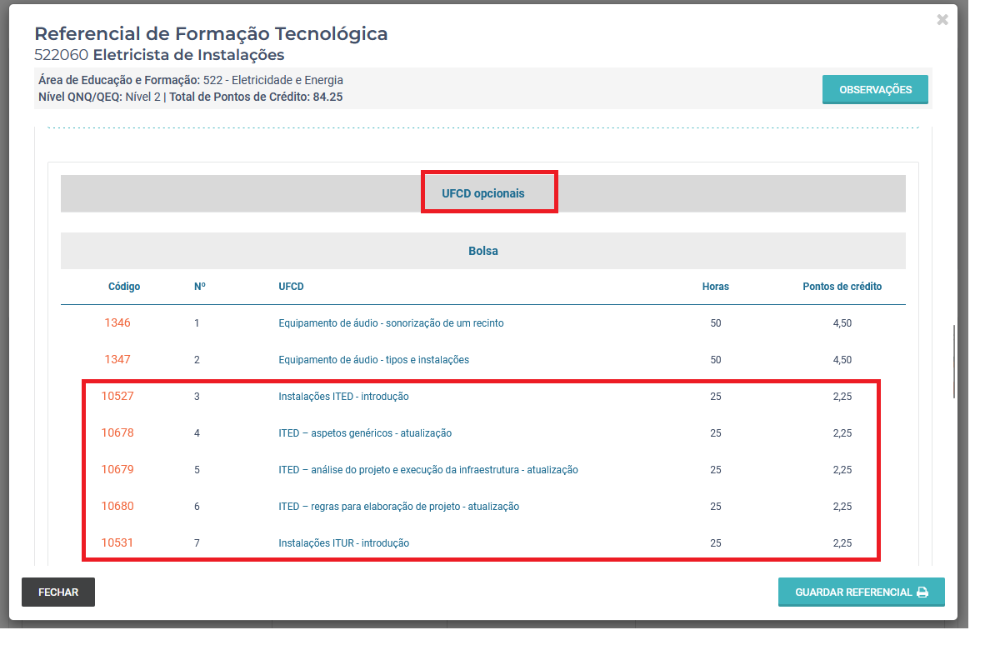Screen dimensions: 1000x665
Task: Click the printer icon on Guardar Referencial
Action: 923,592
